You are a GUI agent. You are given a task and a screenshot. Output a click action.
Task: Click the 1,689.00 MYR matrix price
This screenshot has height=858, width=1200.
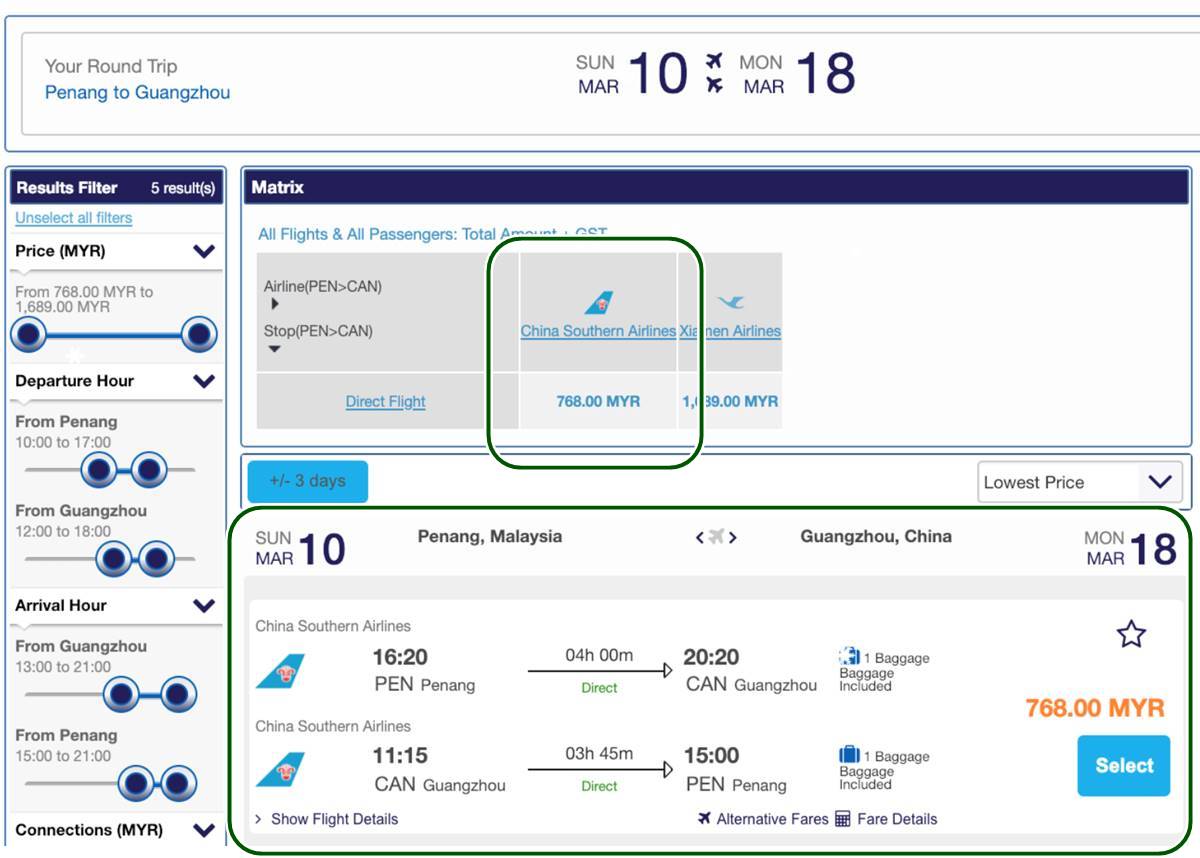click(x=730, y=401)
